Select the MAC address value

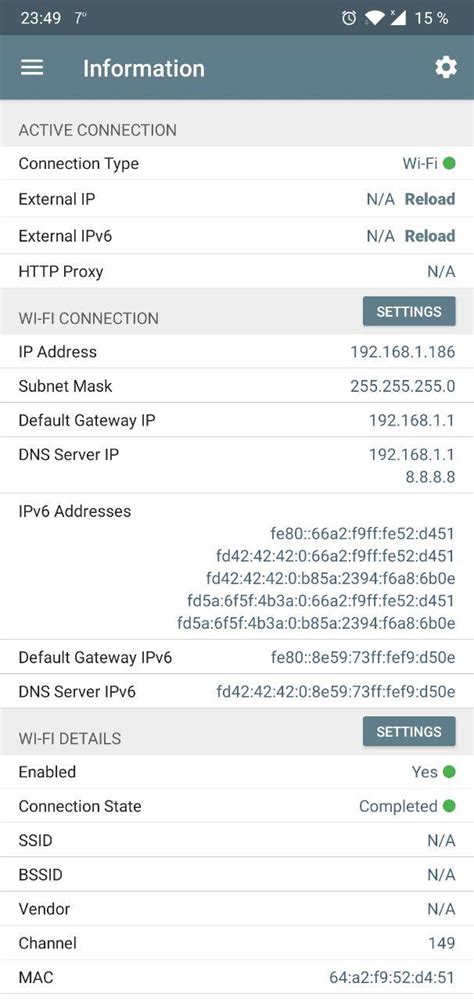click(x=392, y=977)
